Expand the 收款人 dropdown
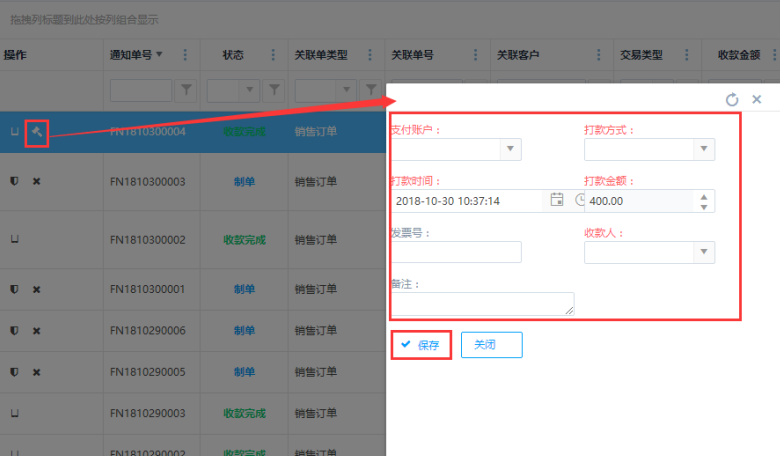 [x=704, y=251]
